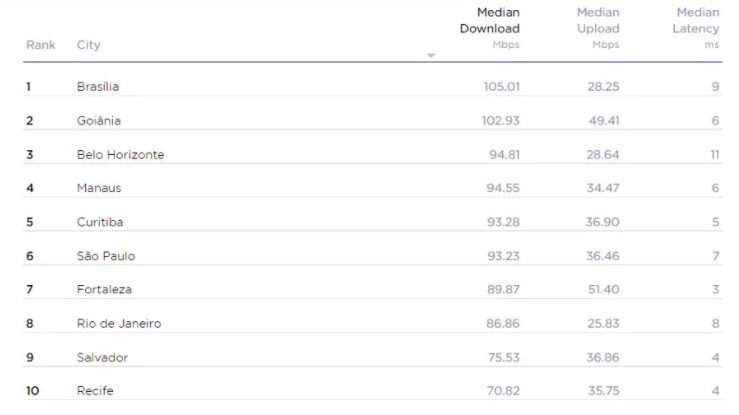Click Belo Horizonte's latency value of 11
The height and width of the screenshot is (415, 739).
(x=714, y=155)
